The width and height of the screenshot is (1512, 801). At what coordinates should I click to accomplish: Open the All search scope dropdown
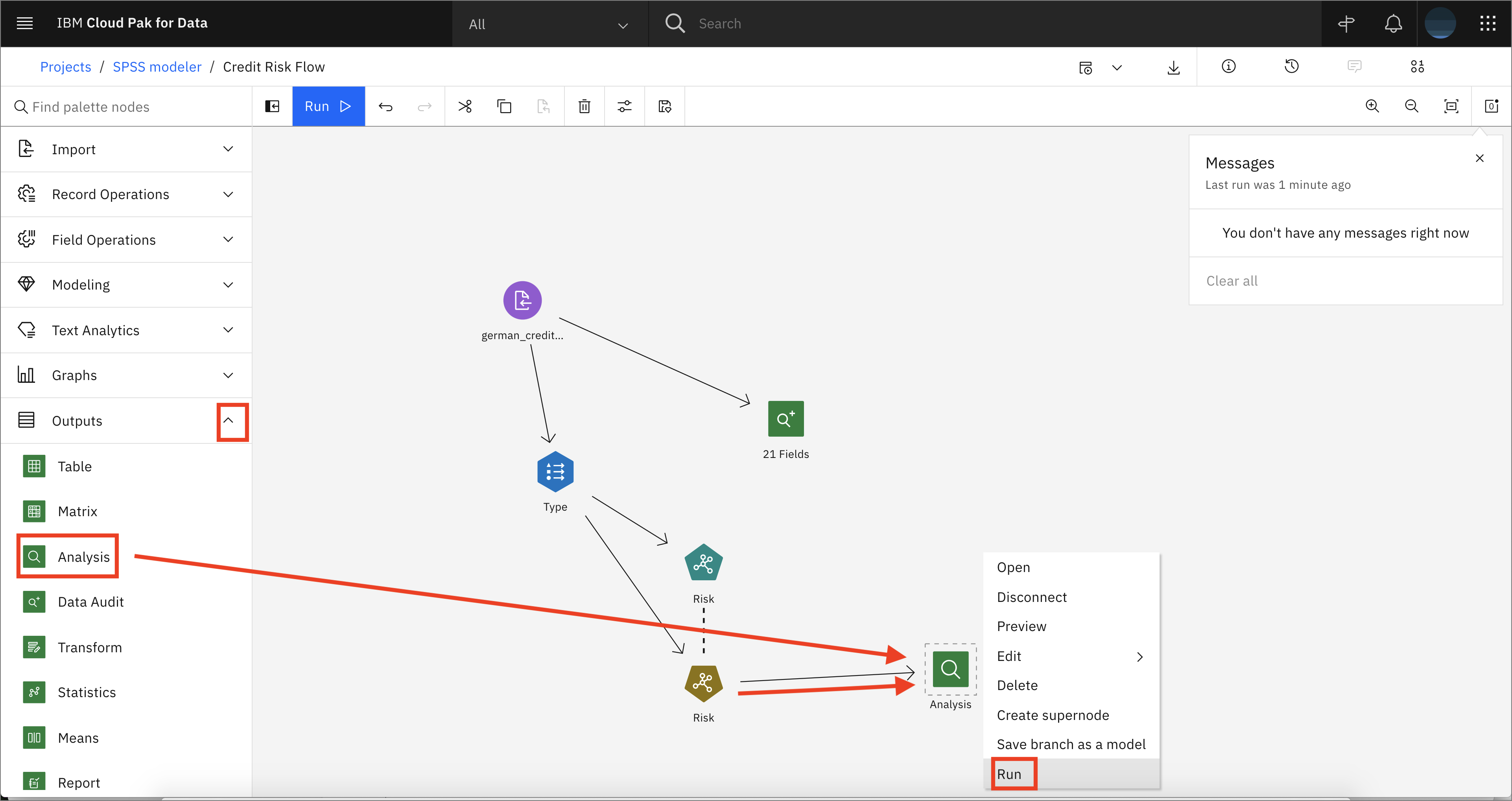point(549,24)
